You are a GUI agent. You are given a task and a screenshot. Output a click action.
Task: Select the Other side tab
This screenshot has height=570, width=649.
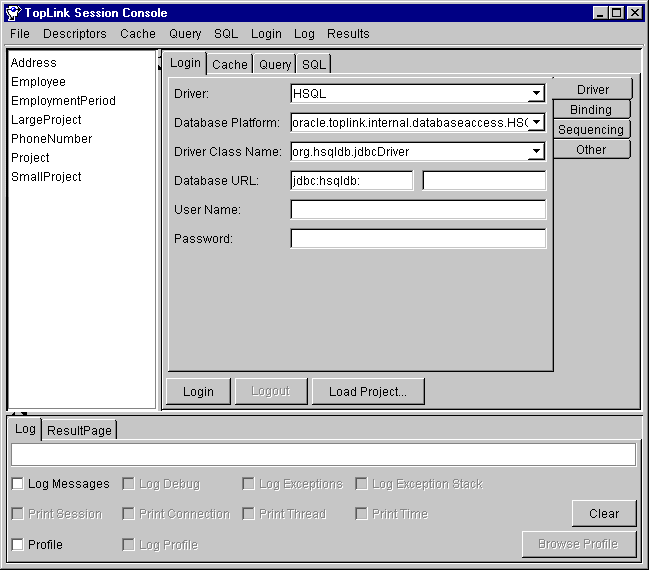pos(591,149)
